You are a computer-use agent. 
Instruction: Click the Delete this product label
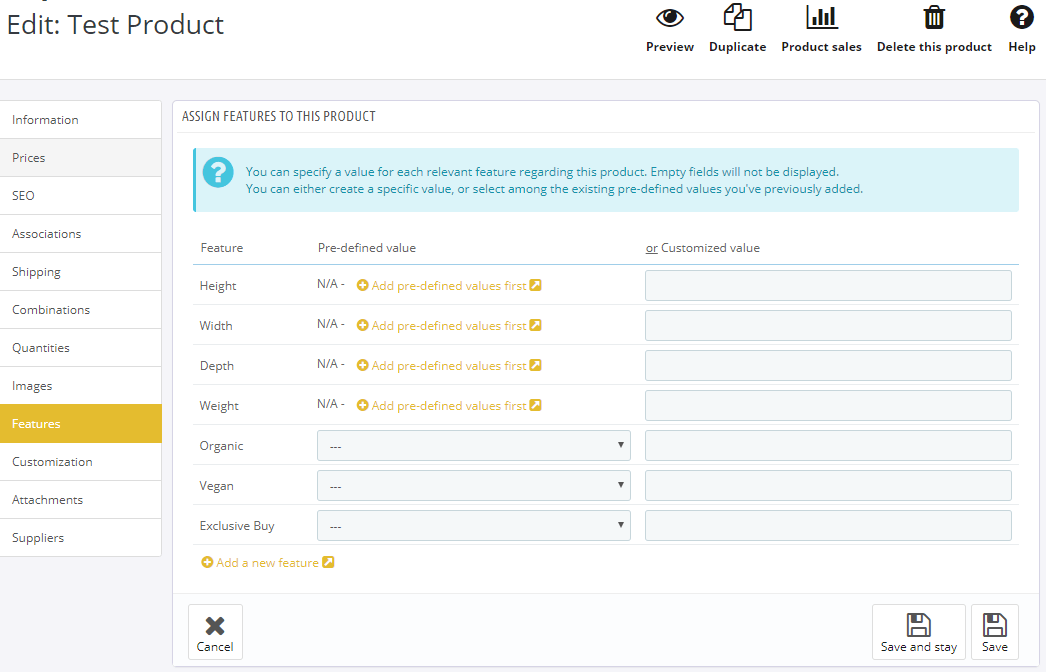coord(934,47)
